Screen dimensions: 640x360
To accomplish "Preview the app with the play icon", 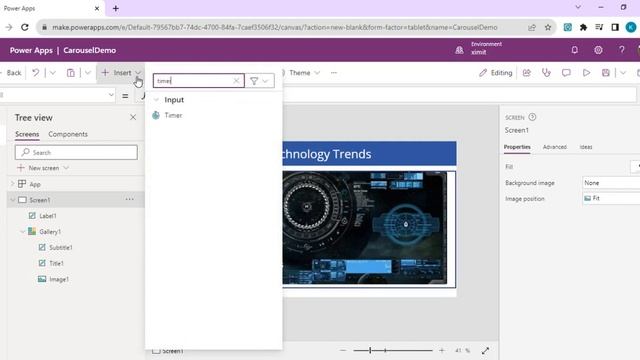I will 586,73.
